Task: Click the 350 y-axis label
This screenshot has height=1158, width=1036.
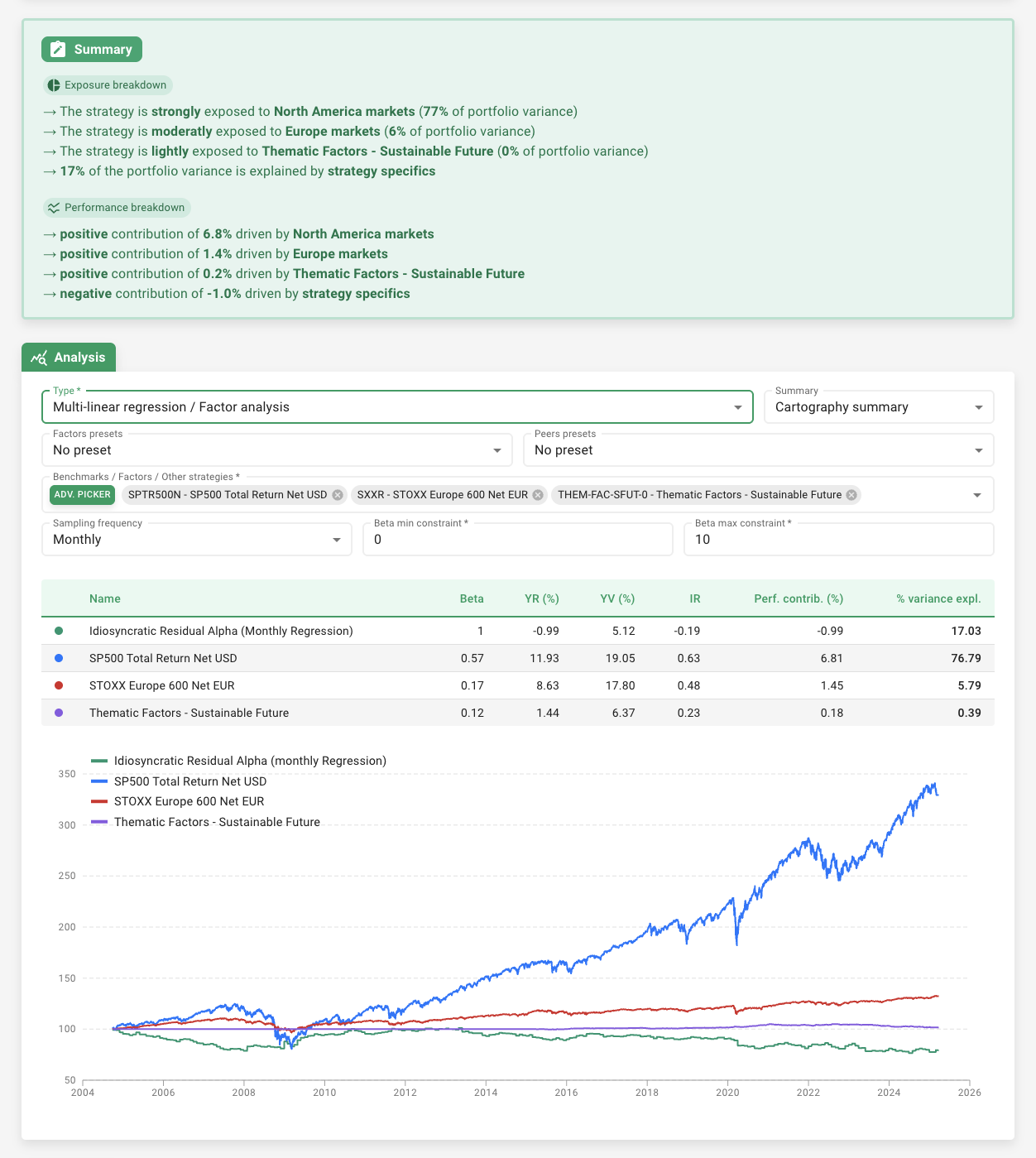Action: [x=67, y=774]
